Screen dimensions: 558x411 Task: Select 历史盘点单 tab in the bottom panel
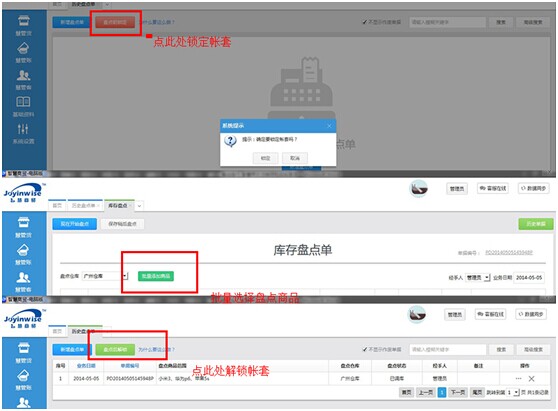tap(84, 331)
